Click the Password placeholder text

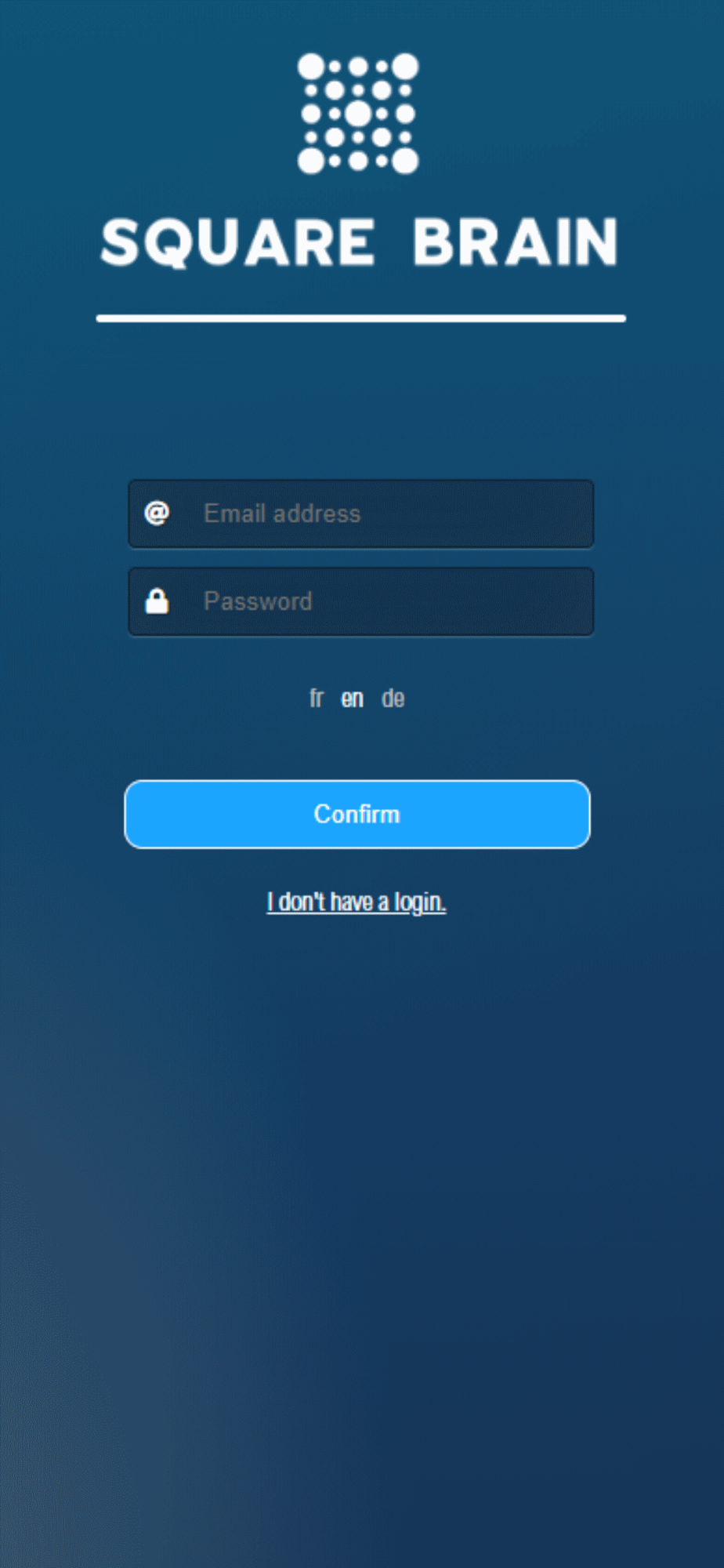click(x=258, y=601)
